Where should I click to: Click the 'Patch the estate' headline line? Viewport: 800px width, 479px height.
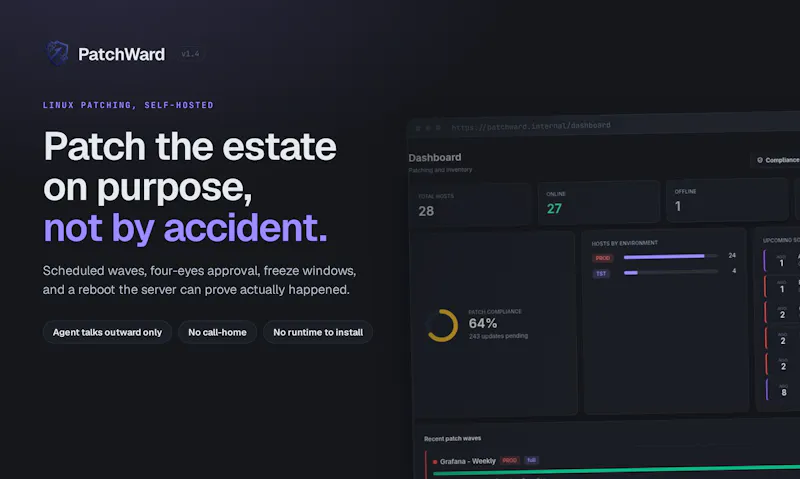190,146
